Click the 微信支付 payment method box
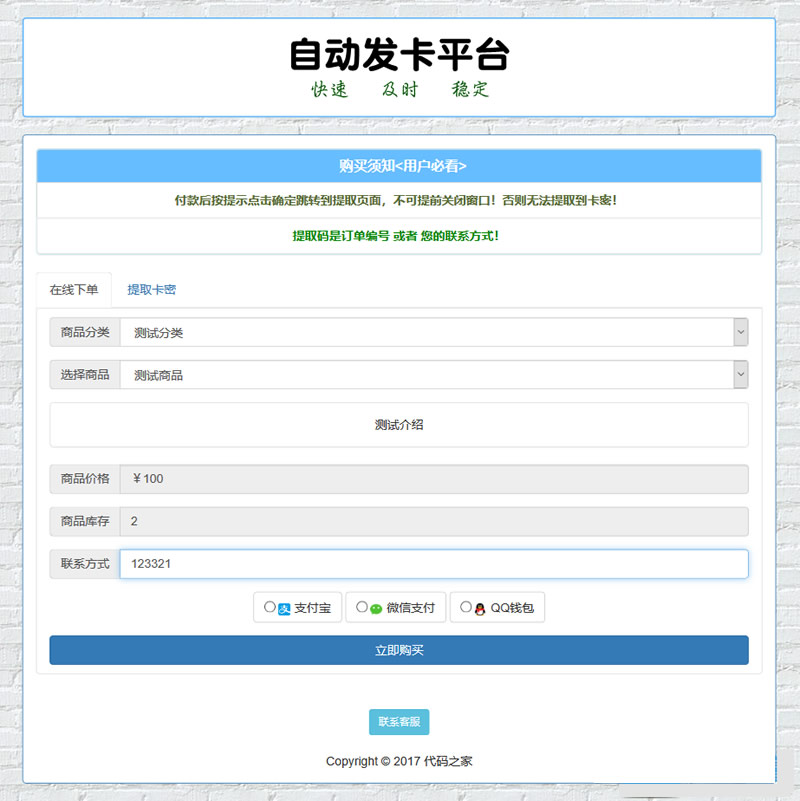 397,607
